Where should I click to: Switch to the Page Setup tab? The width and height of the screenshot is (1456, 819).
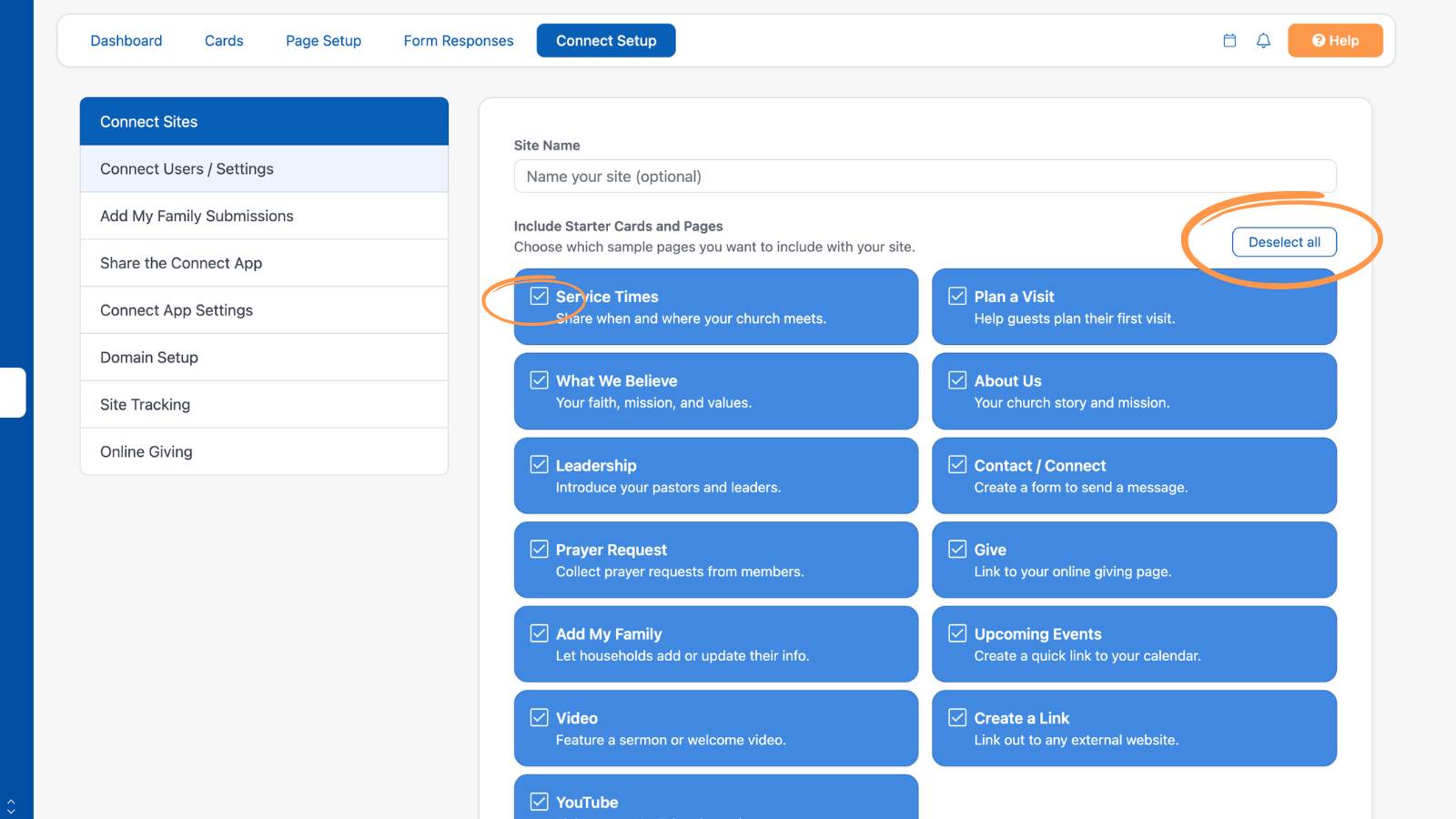point(323,41)
